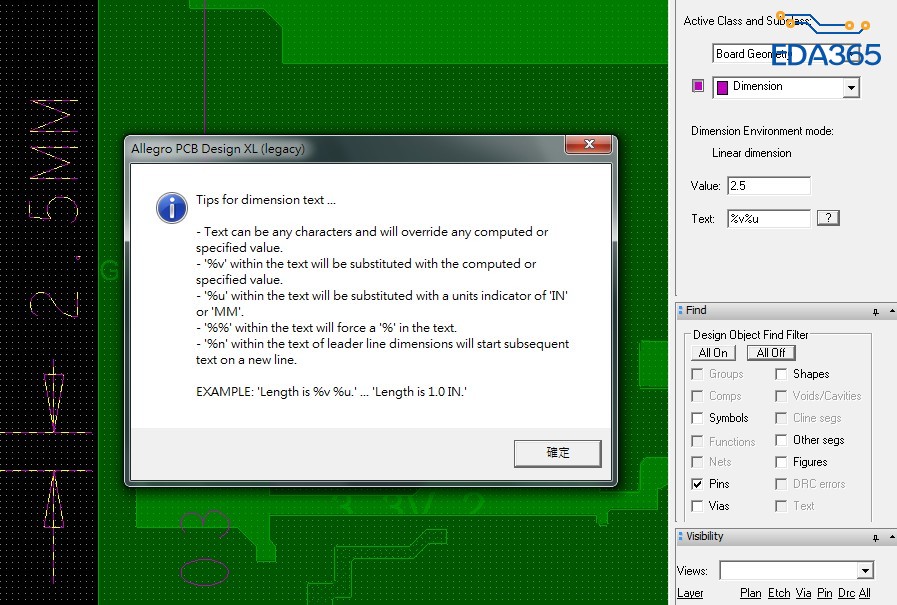Click the 'Linear dimension' mode text
897x605 pixels.
tap(752, 153)
